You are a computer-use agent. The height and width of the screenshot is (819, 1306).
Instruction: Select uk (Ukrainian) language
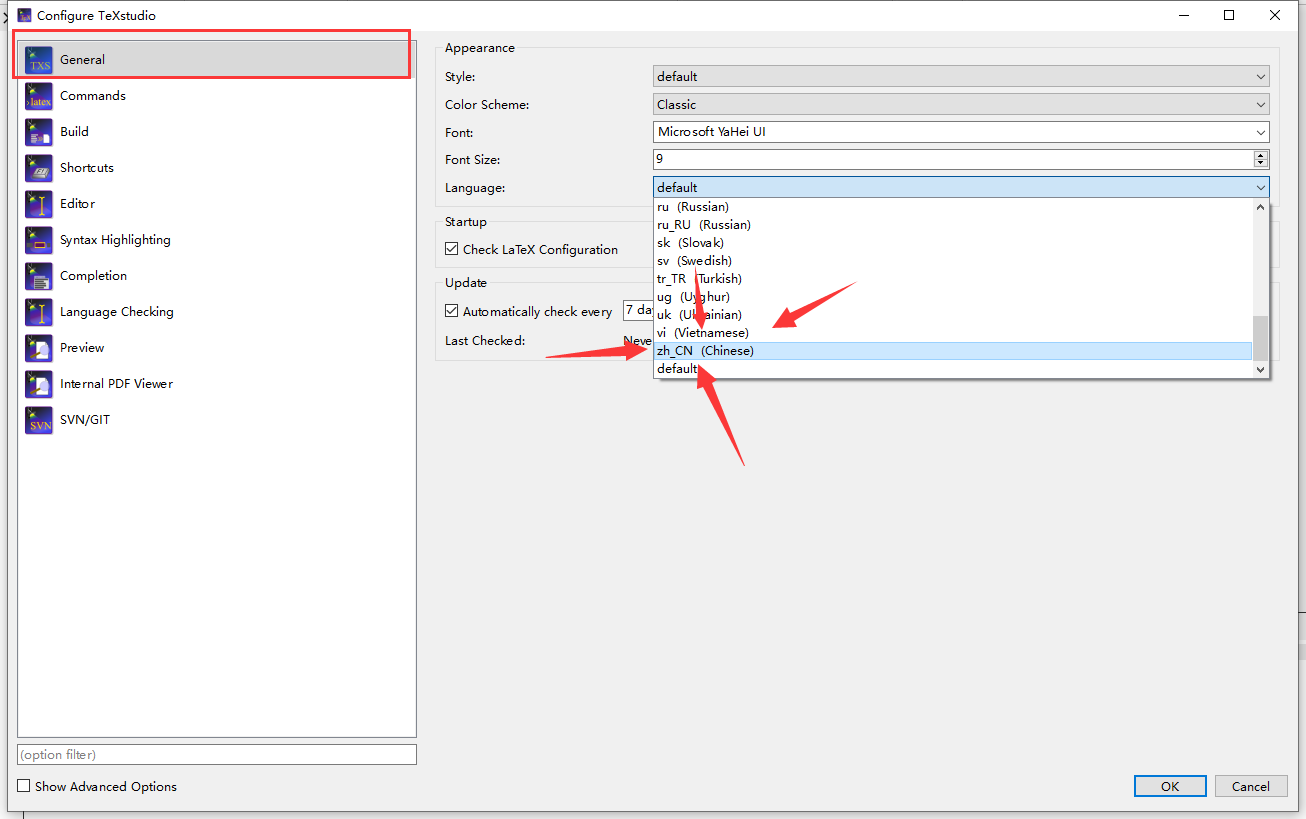tap(953, 315)
